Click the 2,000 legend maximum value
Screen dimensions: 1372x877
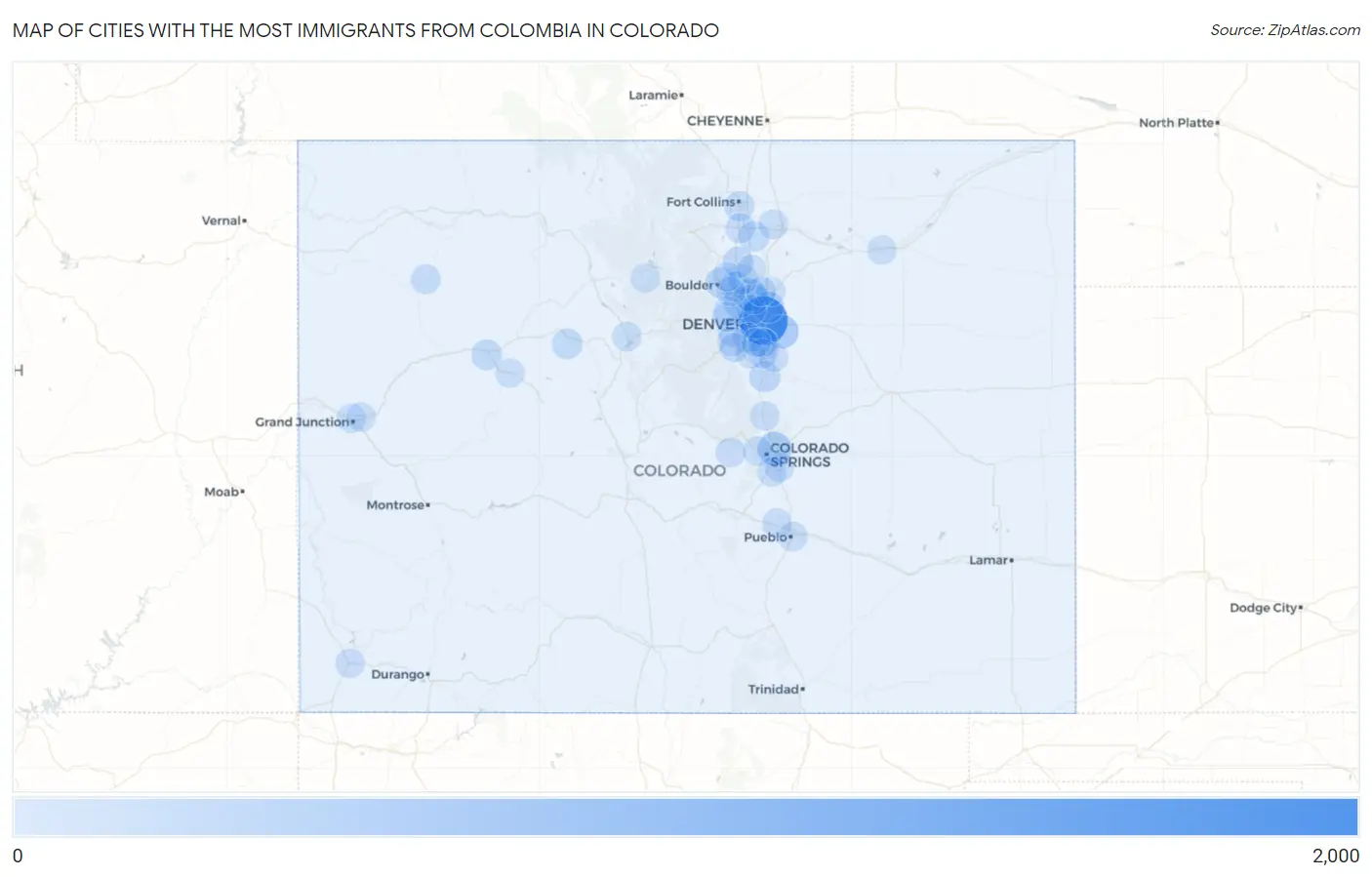coord(1335,856)
